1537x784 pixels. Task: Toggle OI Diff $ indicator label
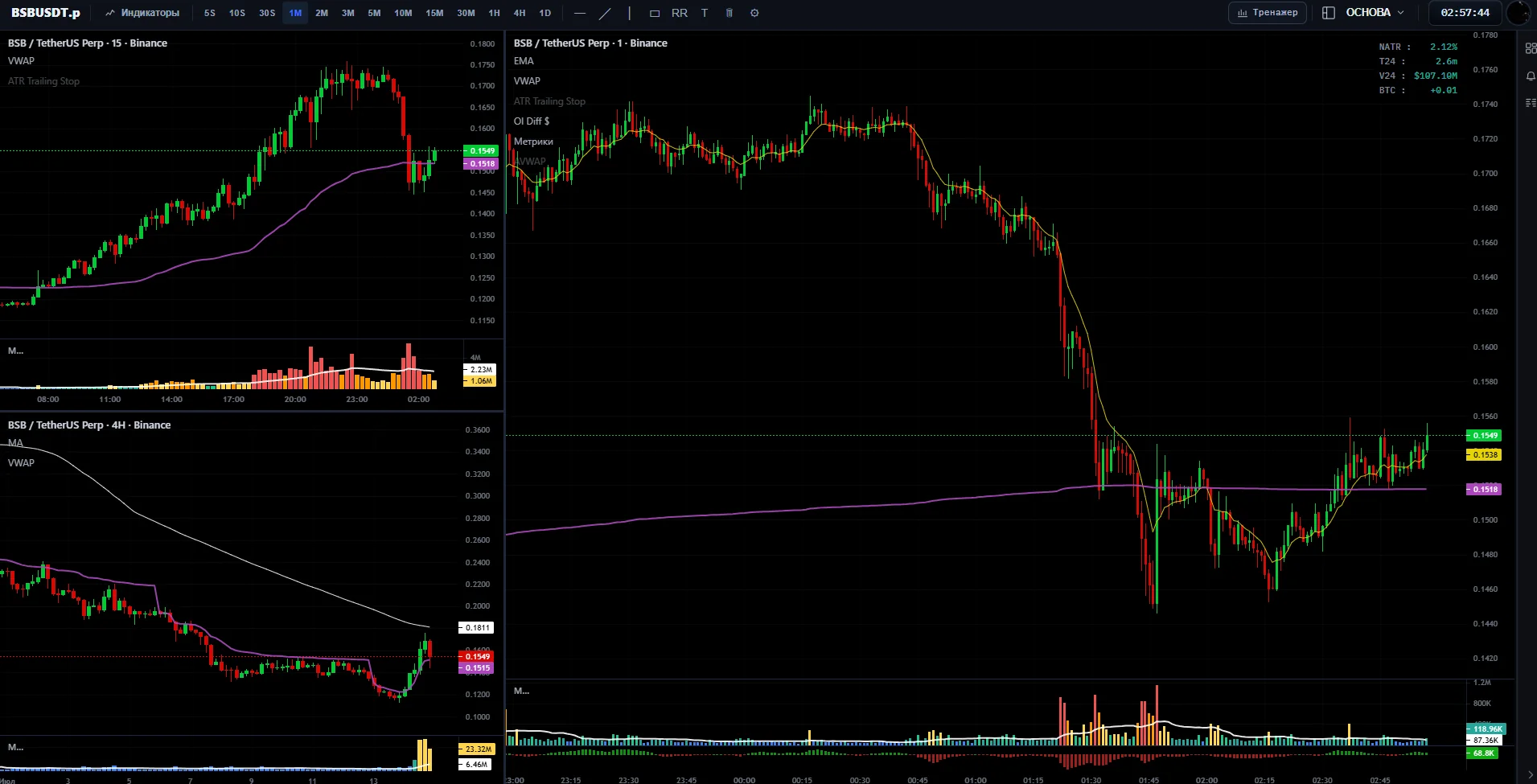click(532, 121)
